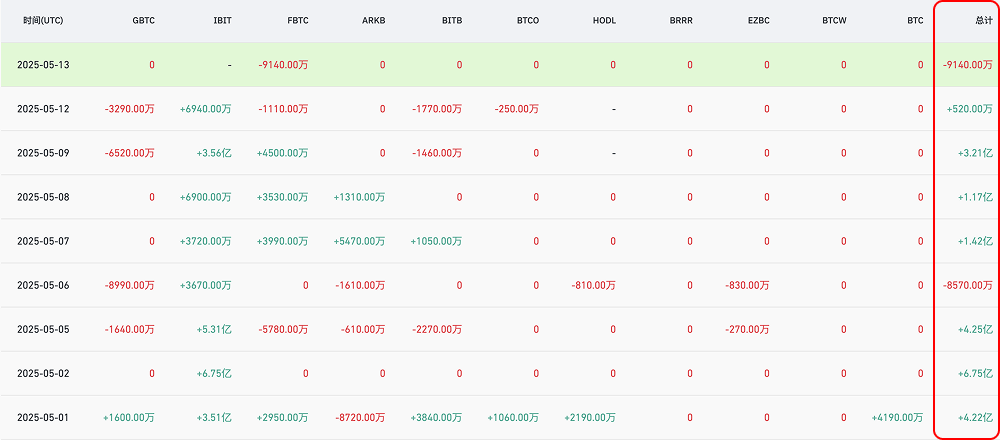Viewport: 1000px width, 440px height.
Task: Select the 2025-05-05 date cell
Action: tap(43, 330)
